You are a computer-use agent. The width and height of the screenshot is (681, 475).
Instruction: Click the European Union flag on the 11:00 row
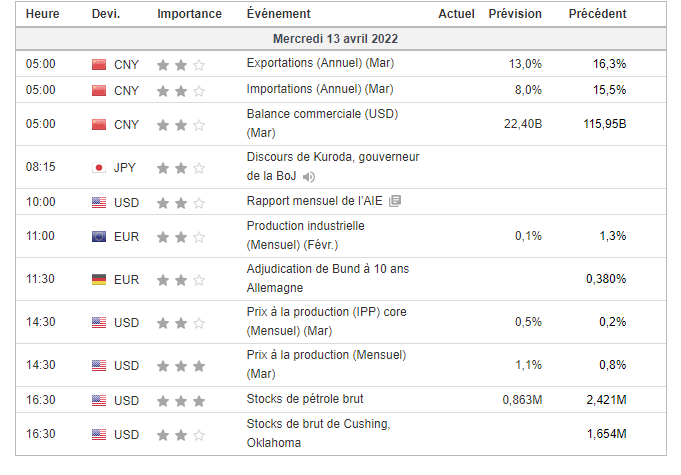(98, 237)
